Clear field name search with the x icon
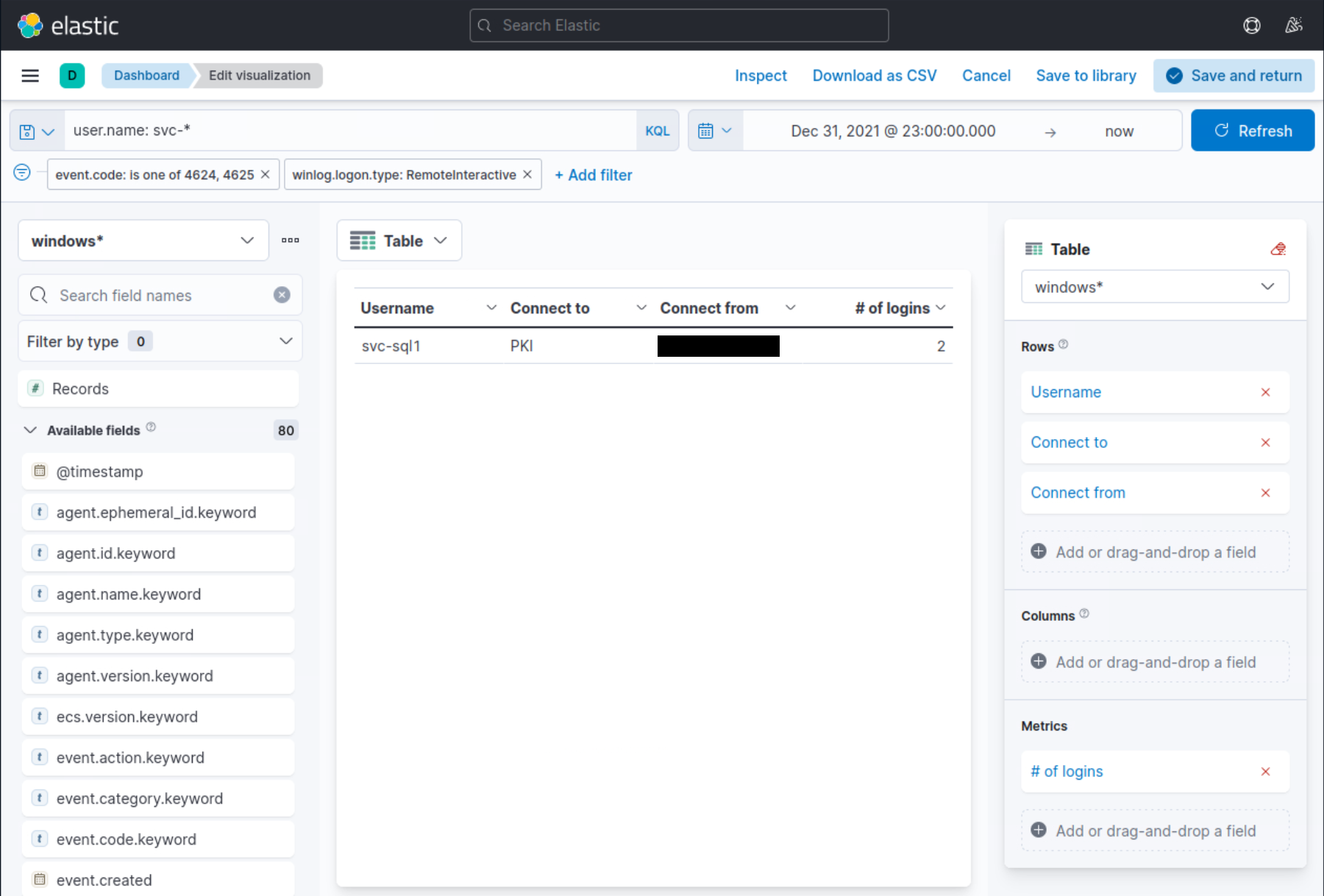Screen dimensions: 1324x896 pos(282,295)
